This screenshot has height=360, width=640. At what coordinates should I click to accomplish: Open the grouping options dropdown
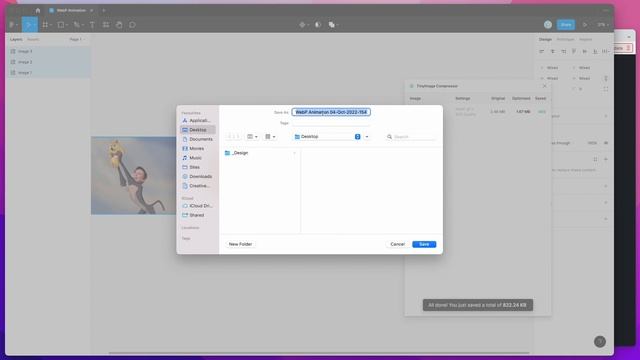tap(270, 137)
